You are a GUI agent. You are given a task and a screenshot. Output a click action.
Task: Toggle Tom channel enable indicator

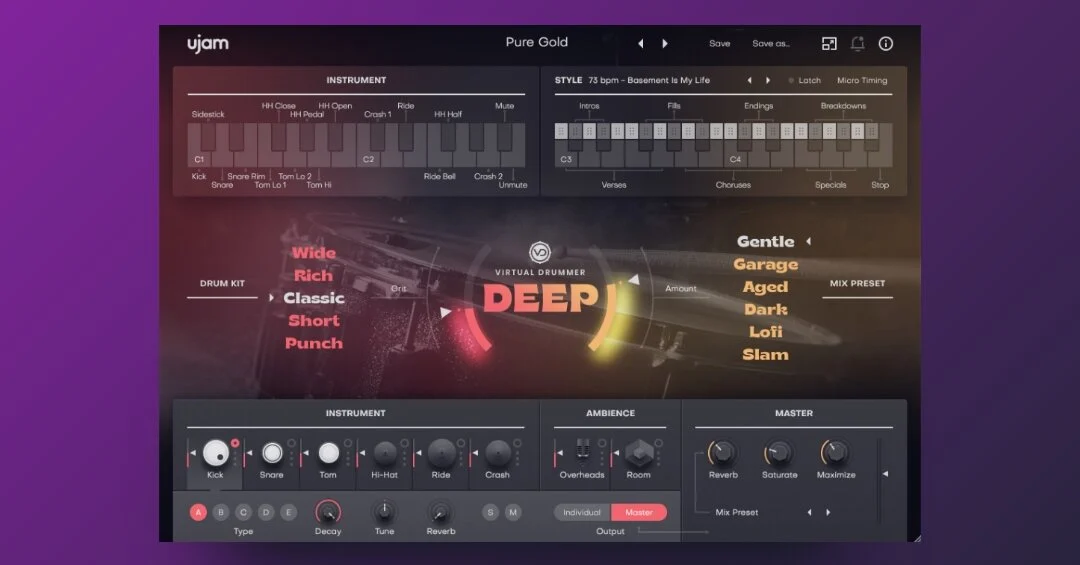pyautogui.click(x=349, y=443)
